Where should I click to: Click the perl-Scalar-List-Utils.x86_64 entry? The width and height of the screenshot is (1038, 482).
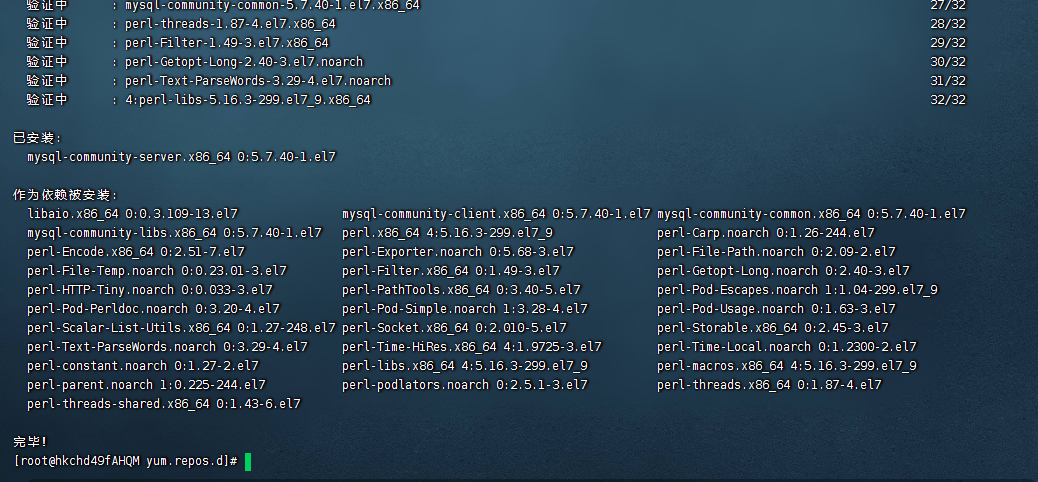tap(181, 328)
